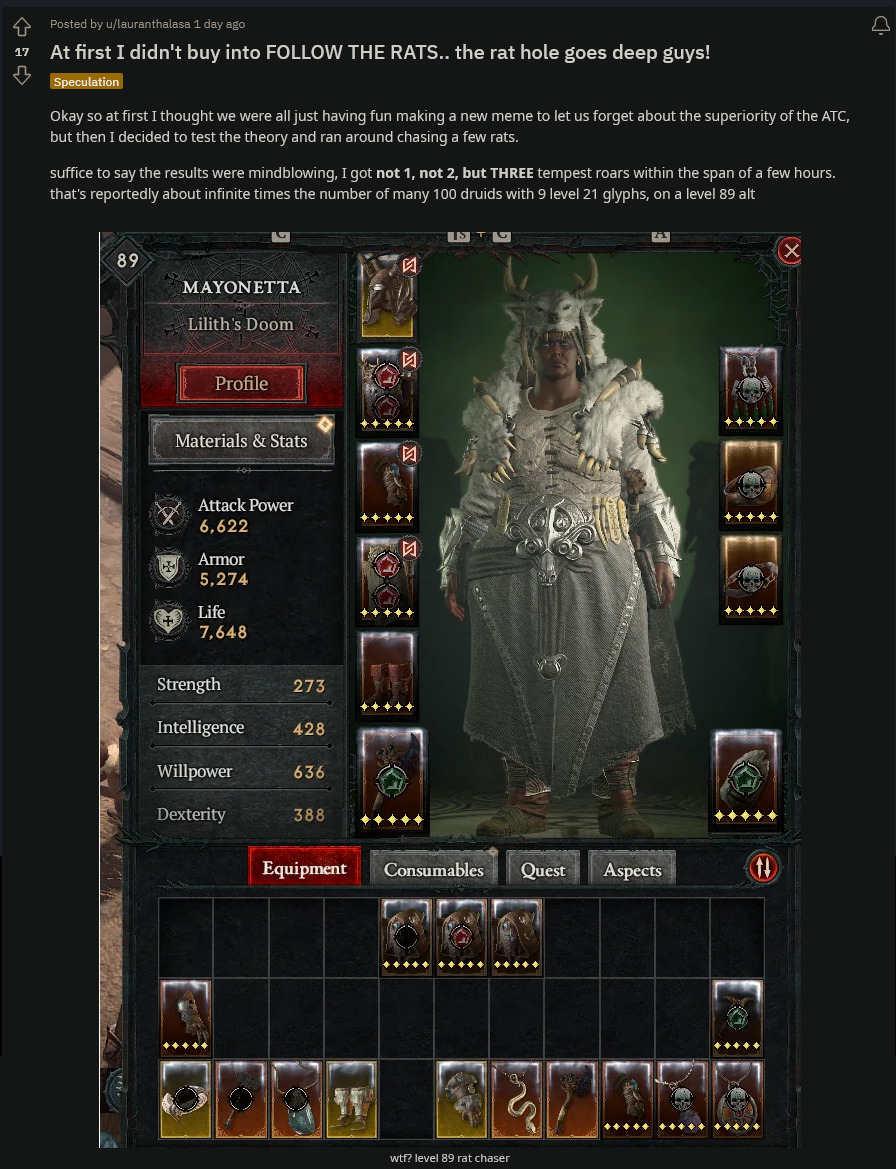This screenshot has height=1169, width=896.
Task: Select the main-hand weapon slot with green gem
Action: [391, 780]
